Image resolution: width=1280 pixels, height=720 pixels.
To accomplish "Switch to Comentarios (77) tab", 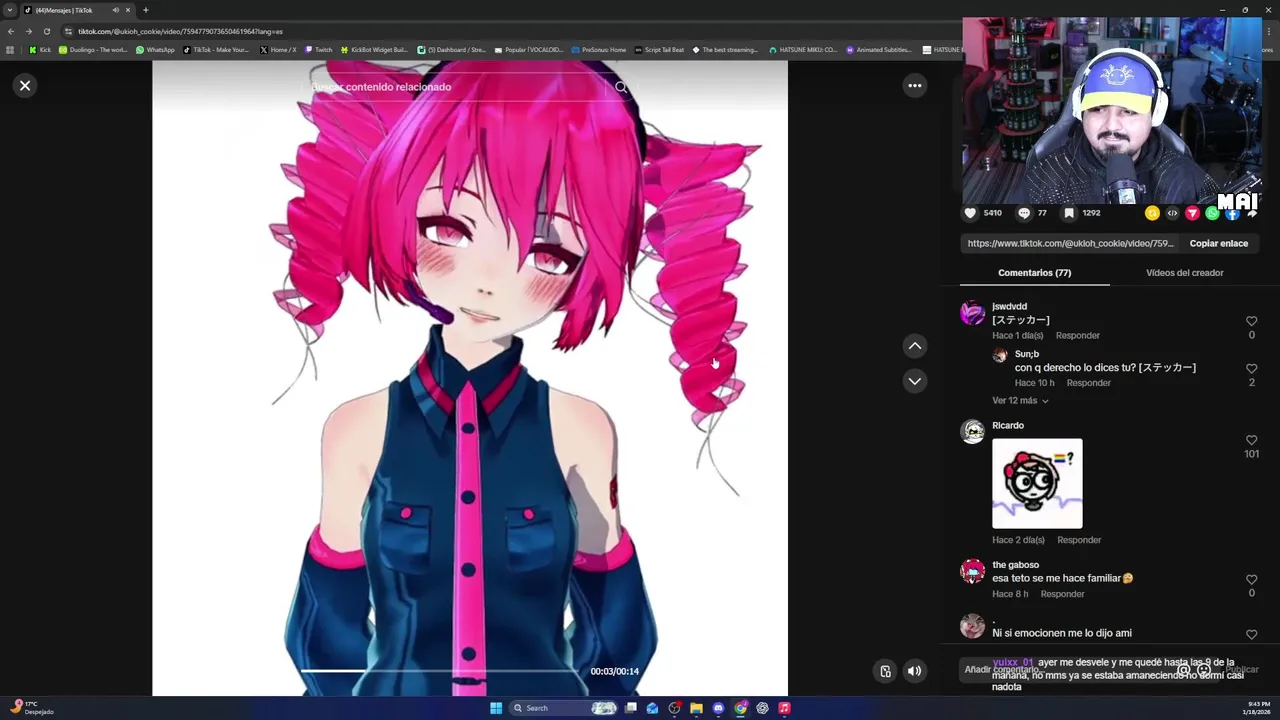I will tap(1034, 272).
